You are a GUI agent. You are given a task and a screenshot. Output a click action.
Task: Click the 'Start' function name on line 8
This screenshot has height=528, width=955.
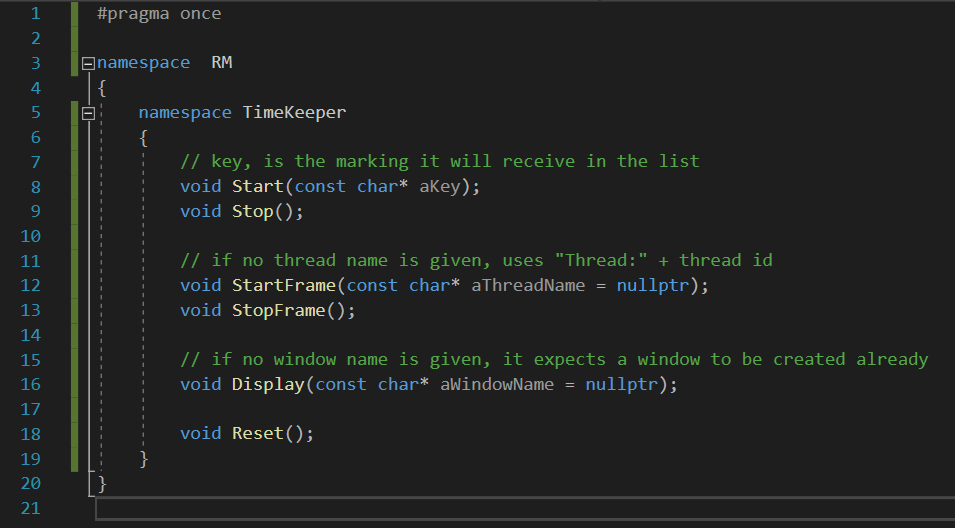(x=258, y=186)
